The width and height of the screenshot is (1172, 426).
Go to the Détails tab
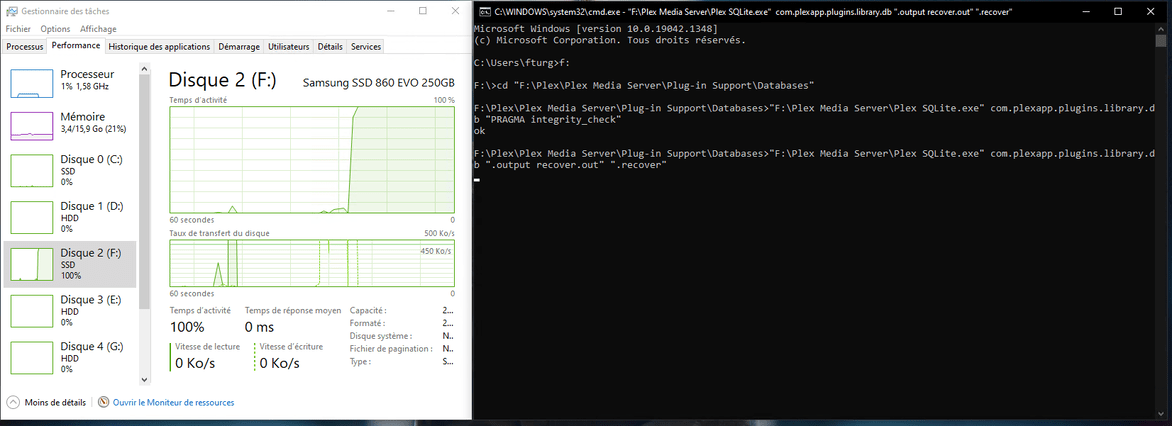pyautogui.click(x=330, y=46)
